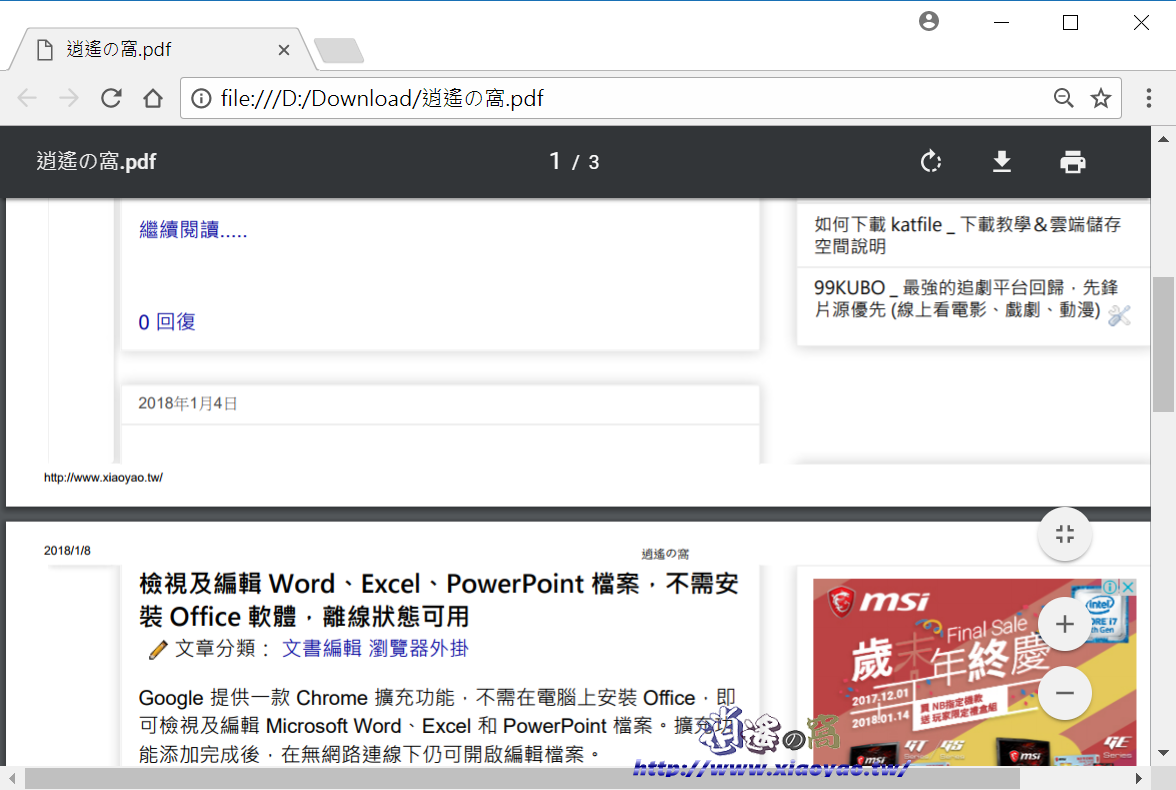The height and width of the screenshot is (790, 1176).
Task: Click the ad info icon on MSI banner
Action: pyautogui.click(x=1111, y=587)
